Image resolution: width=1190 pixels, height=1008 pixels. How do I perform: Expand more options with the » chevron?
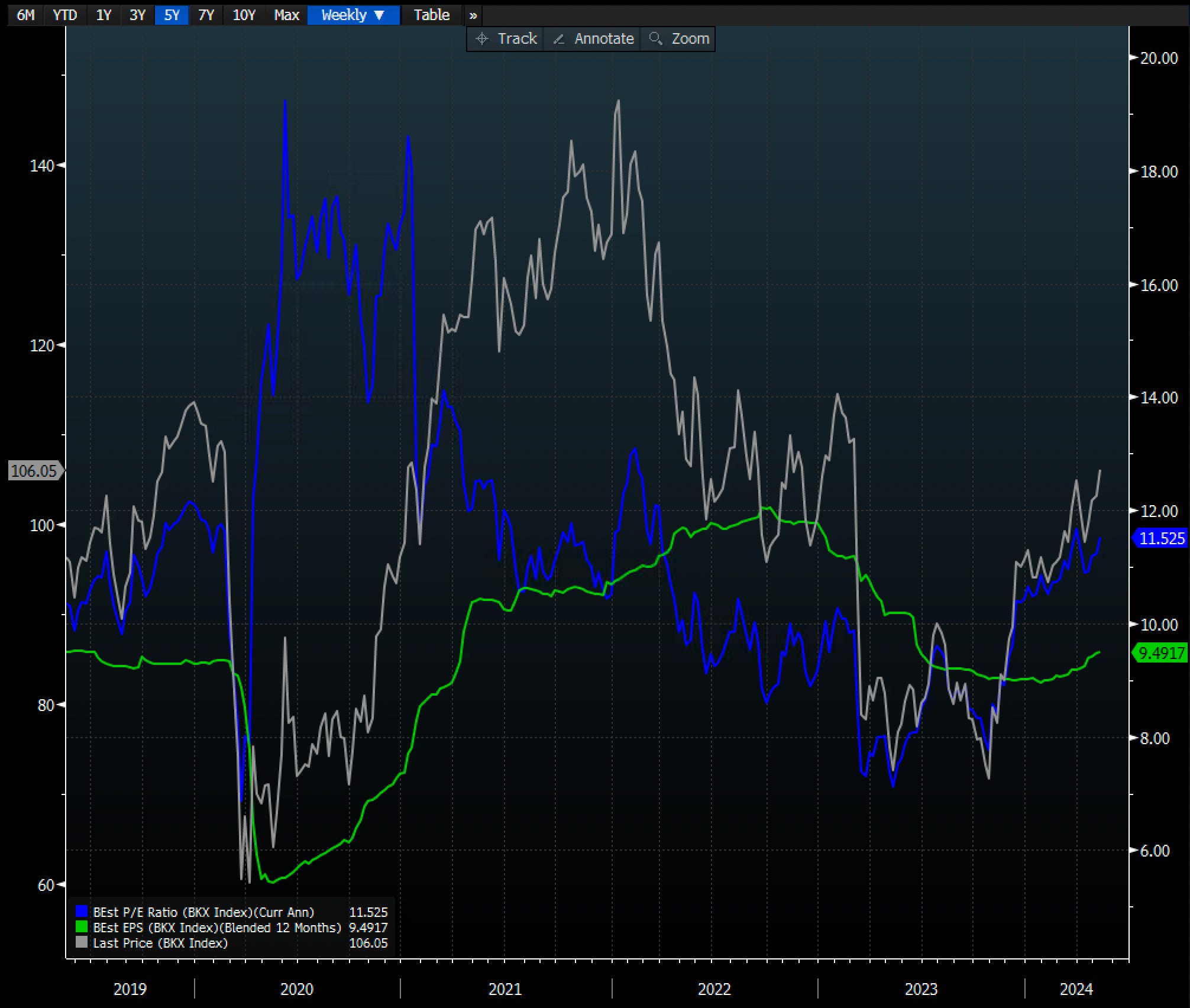pyautogui.click(x=473, y=15)
